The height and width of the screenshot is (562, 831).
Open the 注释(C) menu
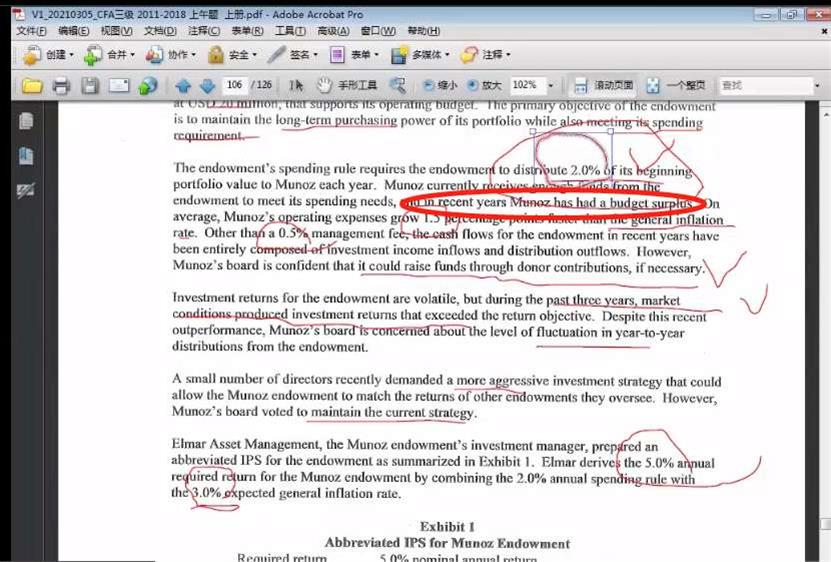204,31
